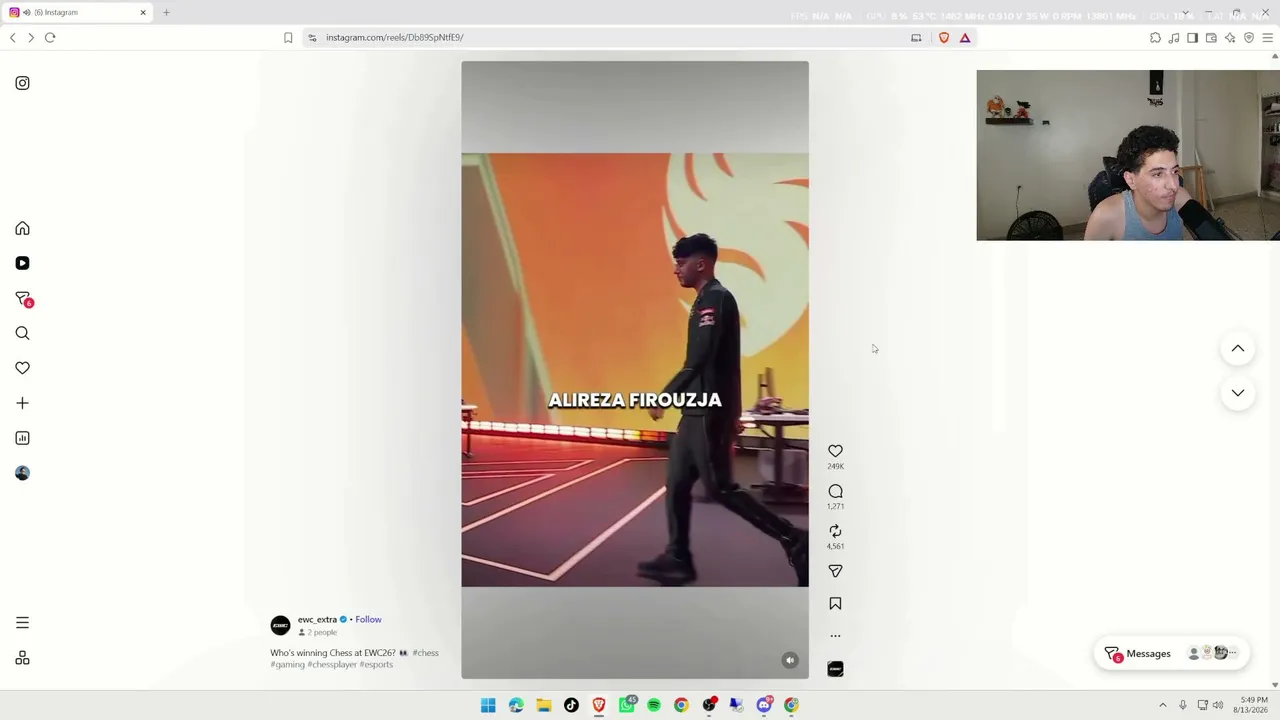Go back to the previous page
The height and width of the screenshot is (720, 1280).
12,37
